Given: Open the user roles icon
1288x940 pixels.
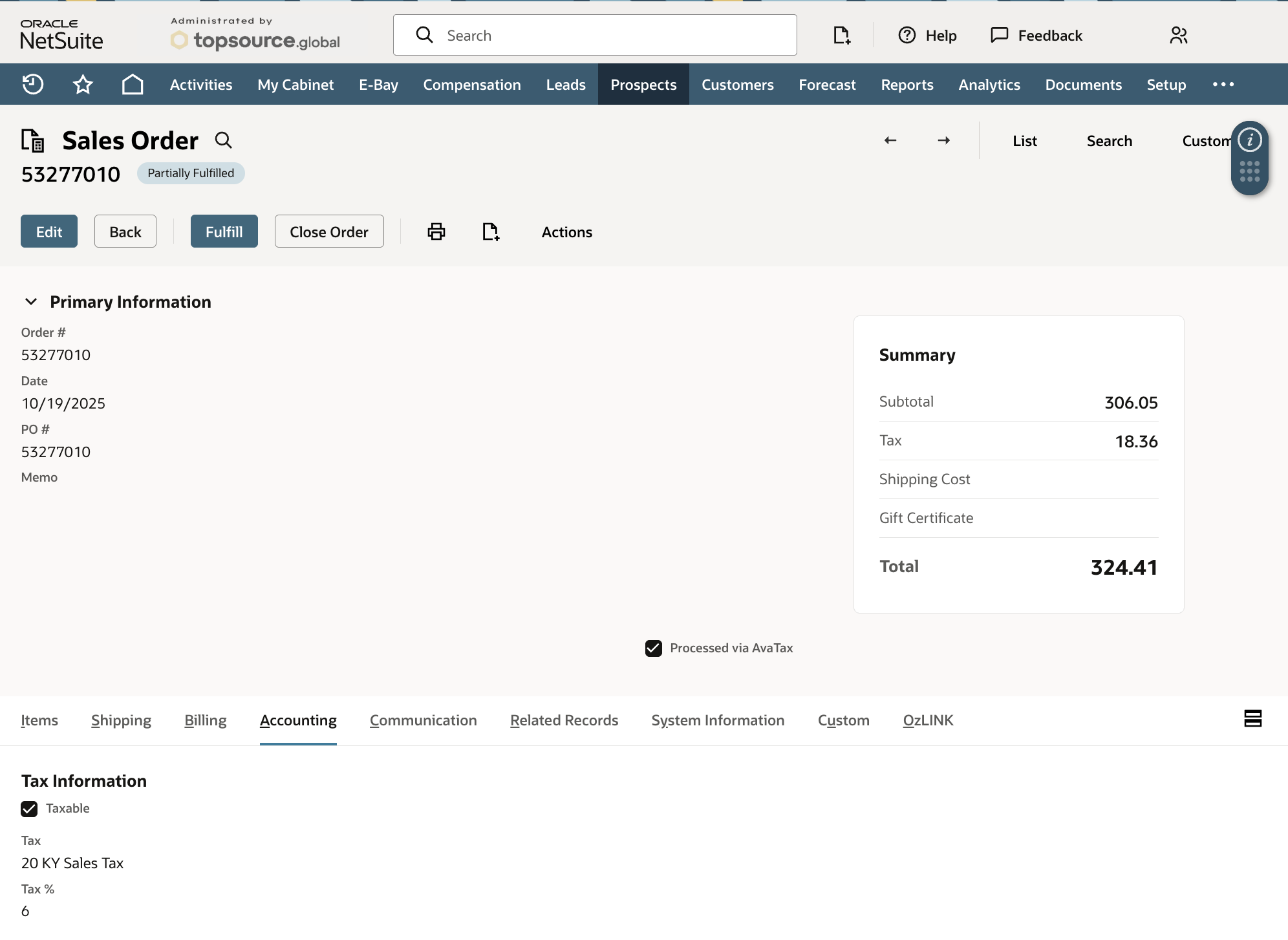Looking at the screenshot, I should coord(1179,35).
